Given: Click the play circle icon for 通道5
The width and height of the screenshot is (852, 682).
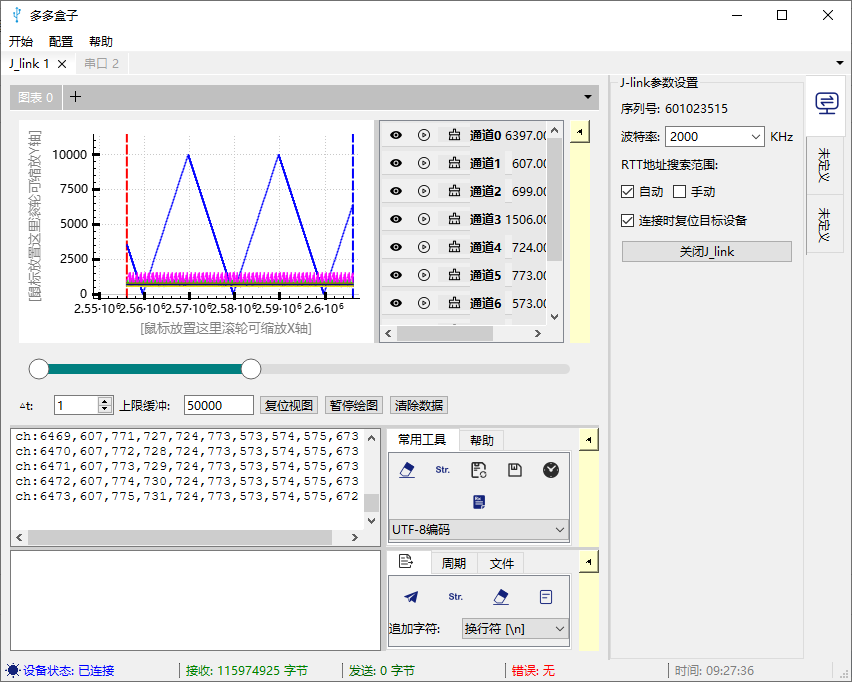Looking at the screenshot, I should click(424, 275).
